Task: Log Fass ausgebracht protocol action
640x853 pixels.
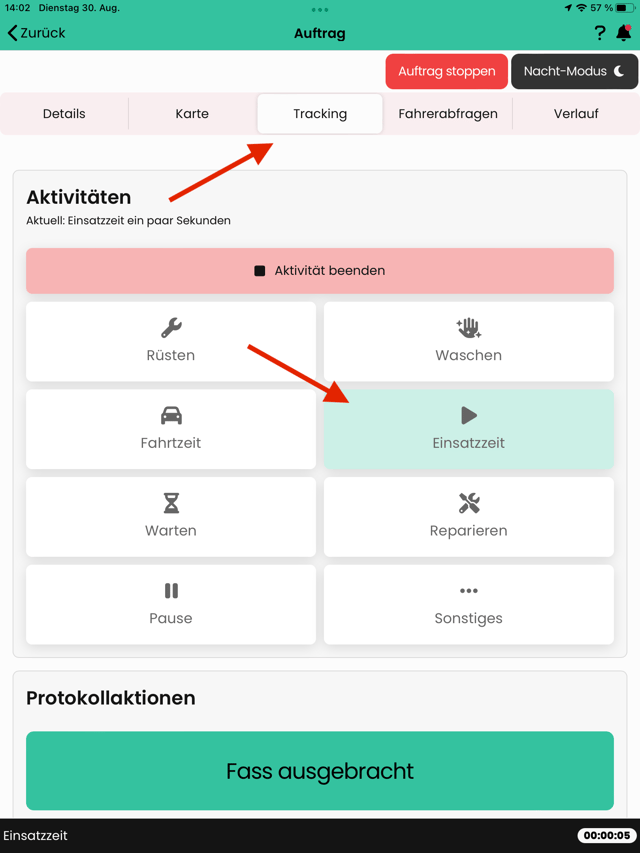Action: point(320,771)
